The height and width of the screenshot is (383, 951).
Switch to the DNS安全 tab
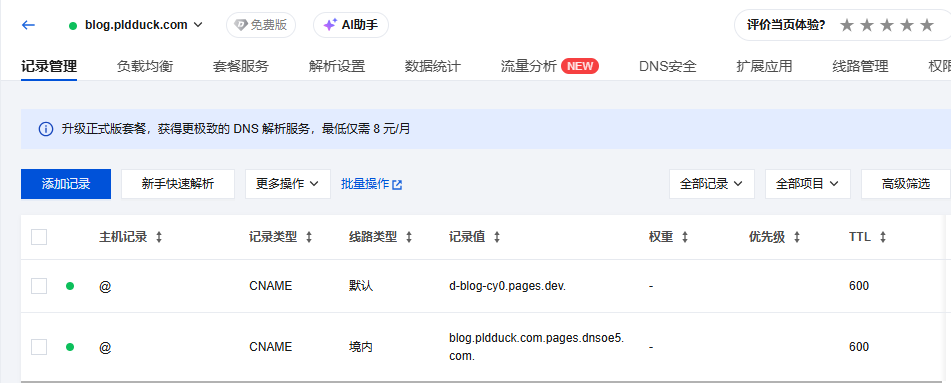click(x=668, y=66)
